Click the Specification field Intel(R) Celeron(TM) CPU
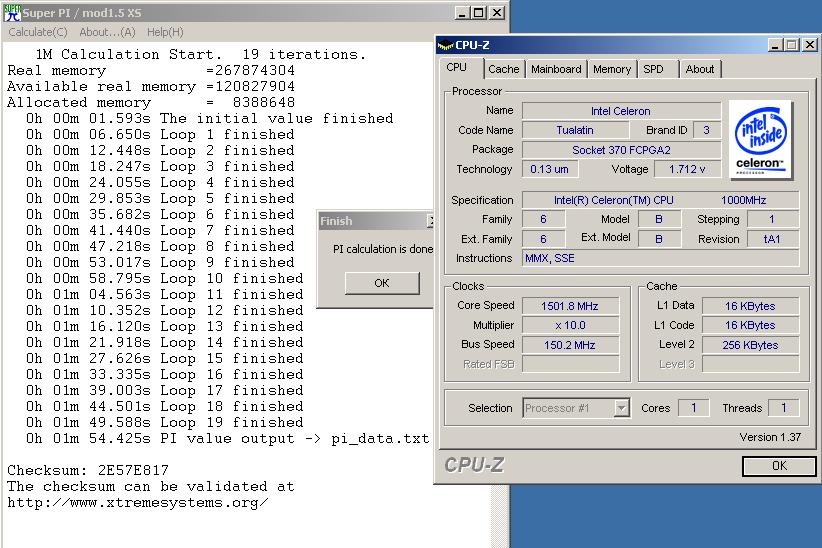The image size is (822, 548). (x=661, y=200)
